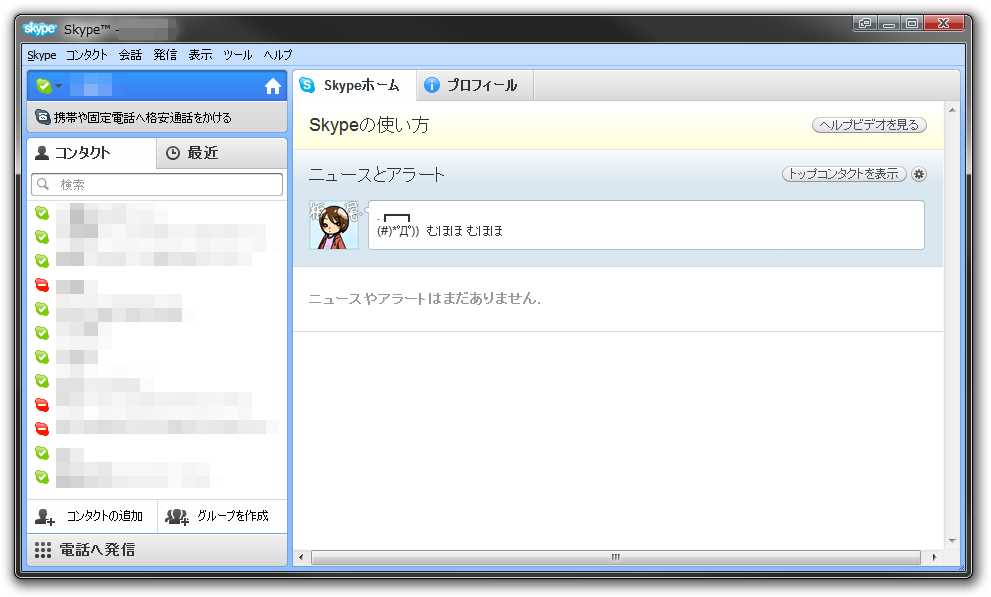Click the create-group people-plus icon
The width and height of the screenshot is (991, 597).
point(177,517)
